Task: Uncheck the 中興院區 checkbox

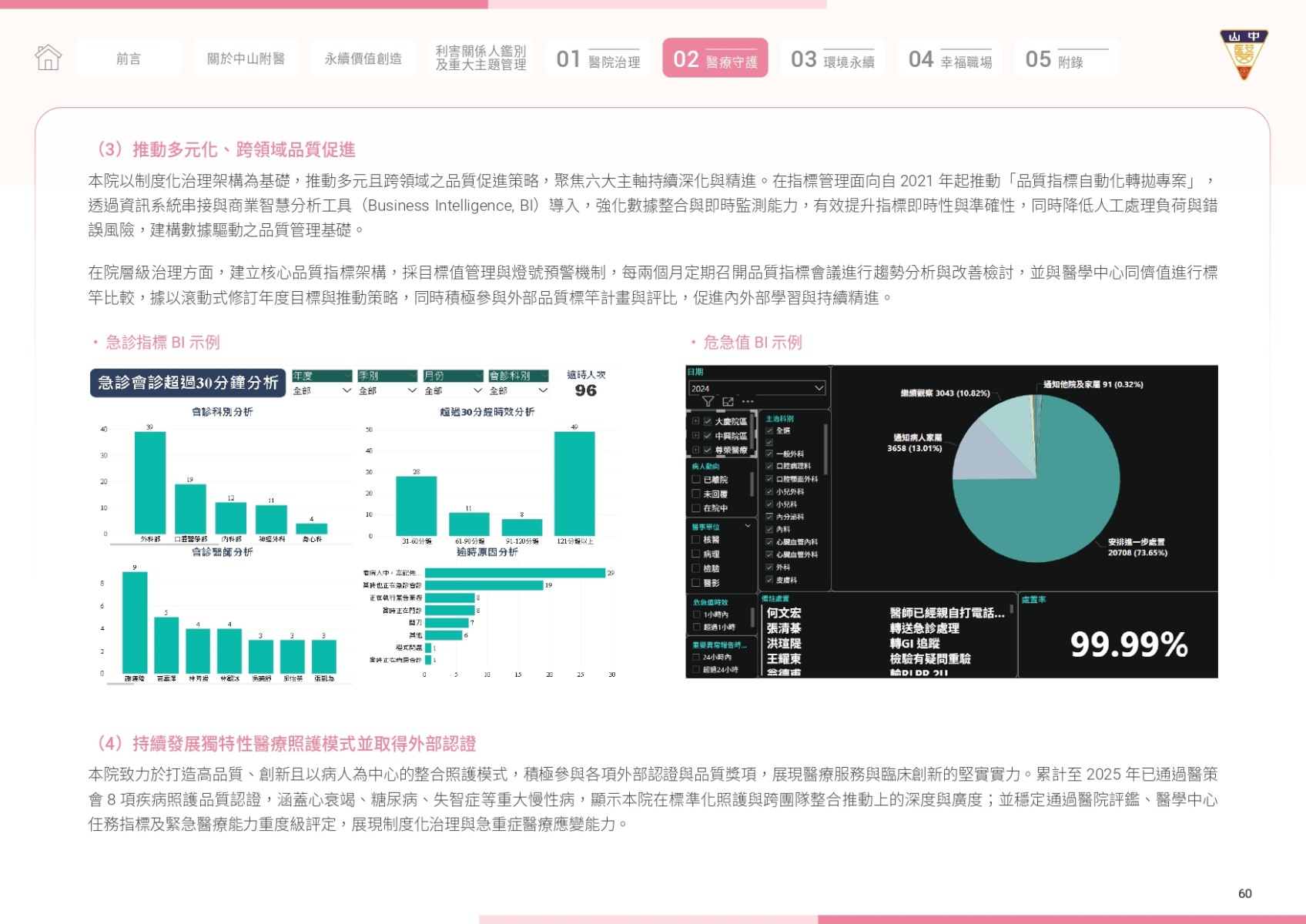Action: tap(707, 436)
